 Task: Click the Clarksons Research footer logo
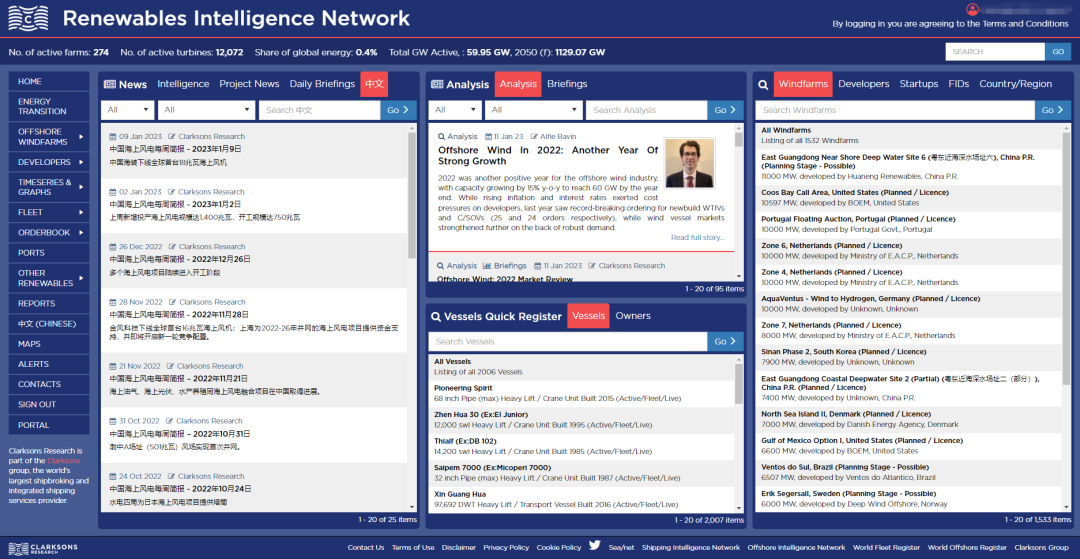click(x=43, y=548)
